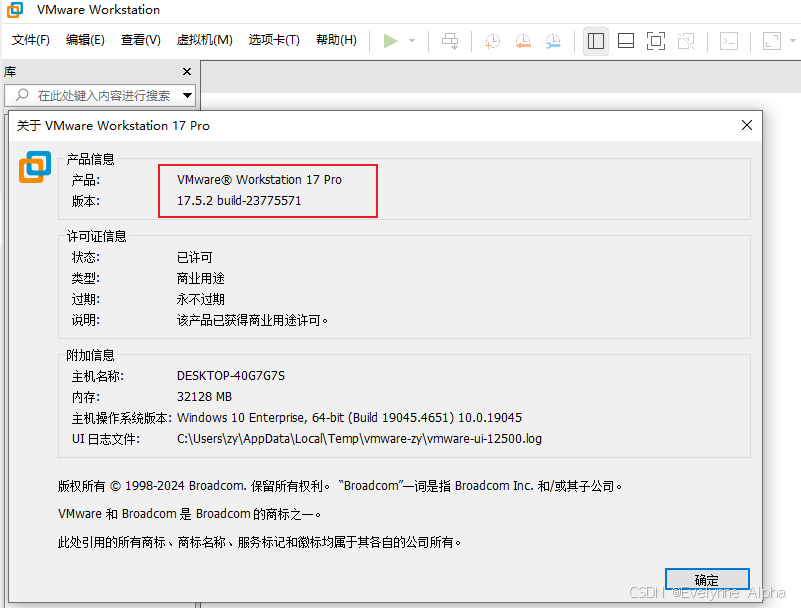Click the Unity mode toolbar icon
This screenshot has width=801, height=608.
point(686,41)
